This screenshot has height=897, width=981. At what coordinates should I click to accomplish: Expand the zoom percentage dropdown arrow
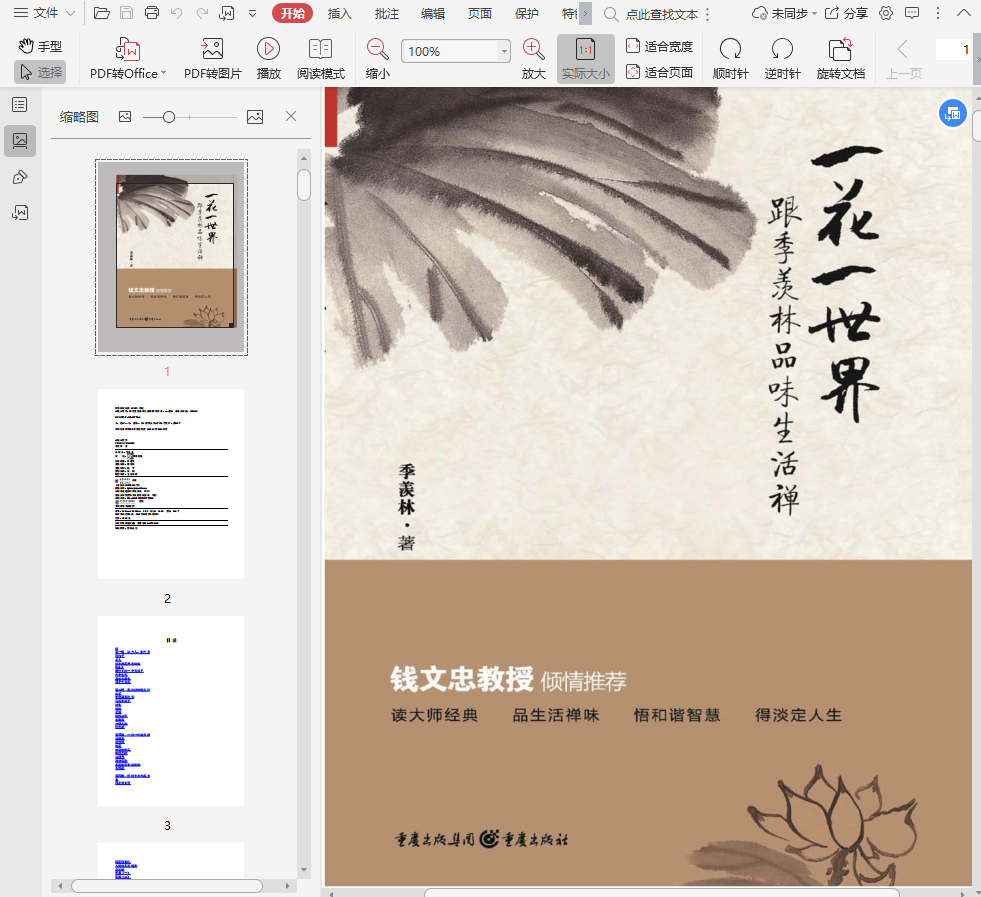click(504, 51)
